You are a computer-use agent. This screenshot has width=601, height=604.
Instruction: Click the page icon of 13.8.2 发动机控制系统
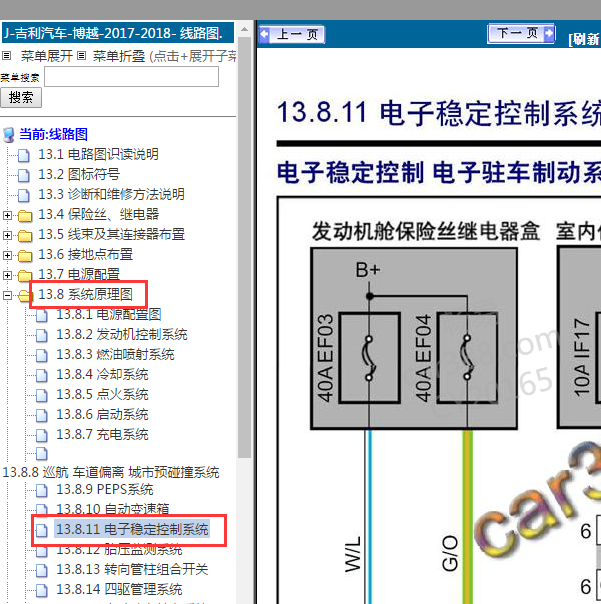[42, 336]
